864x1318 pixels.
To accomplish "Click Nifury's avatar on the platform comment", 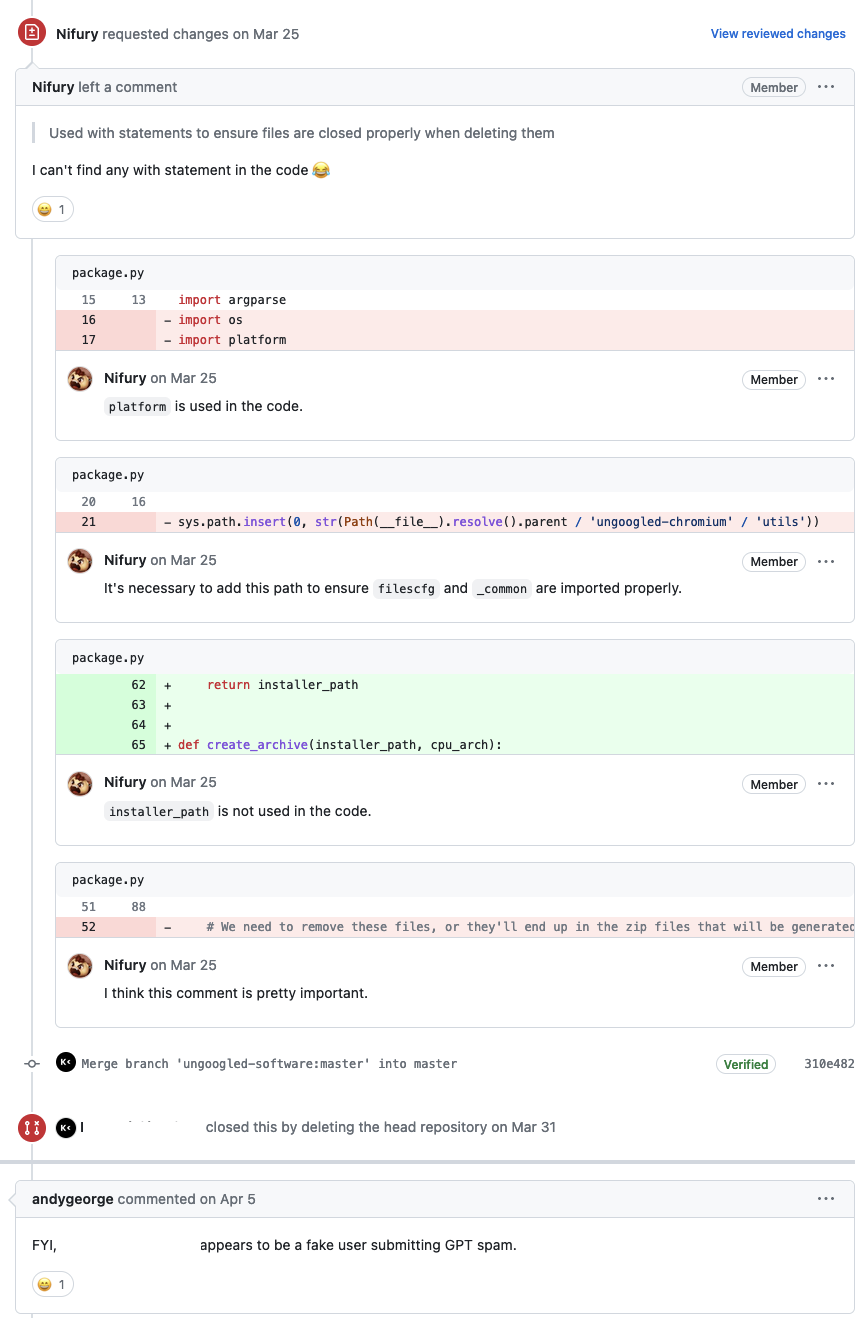I will (x=79, y=378).
